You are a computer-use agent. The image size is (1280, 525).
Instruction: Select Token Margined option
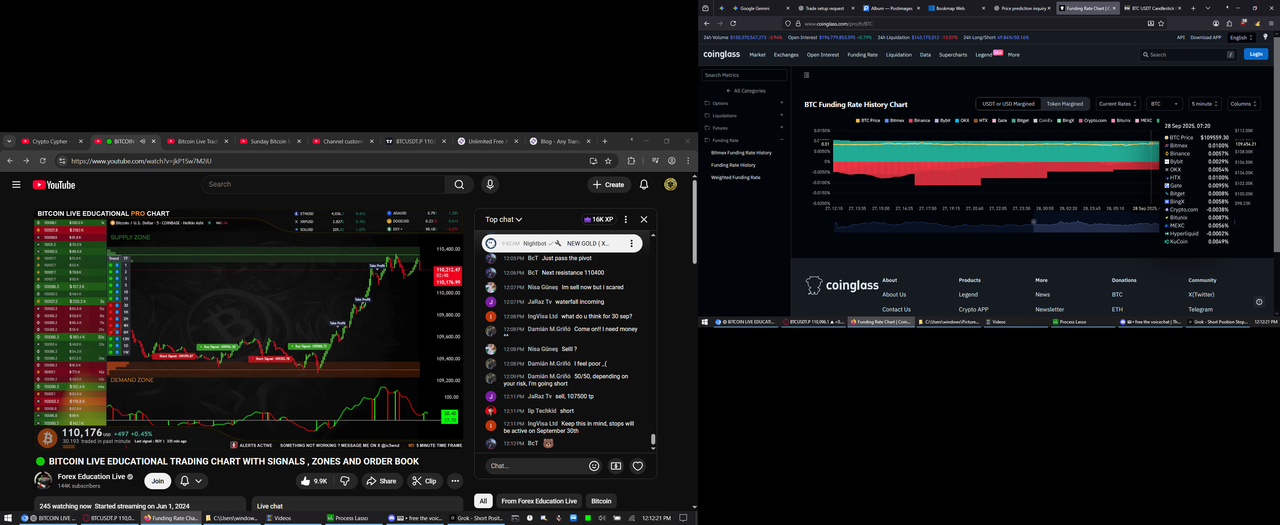(1064, 103)
